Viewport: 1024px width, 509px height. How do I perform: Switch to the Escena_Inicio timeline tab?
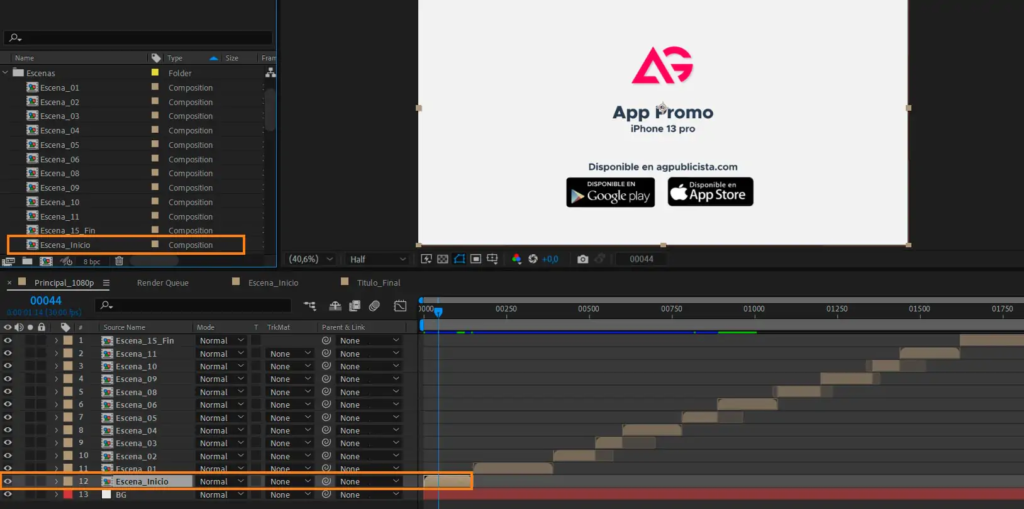tap(273, 283)
